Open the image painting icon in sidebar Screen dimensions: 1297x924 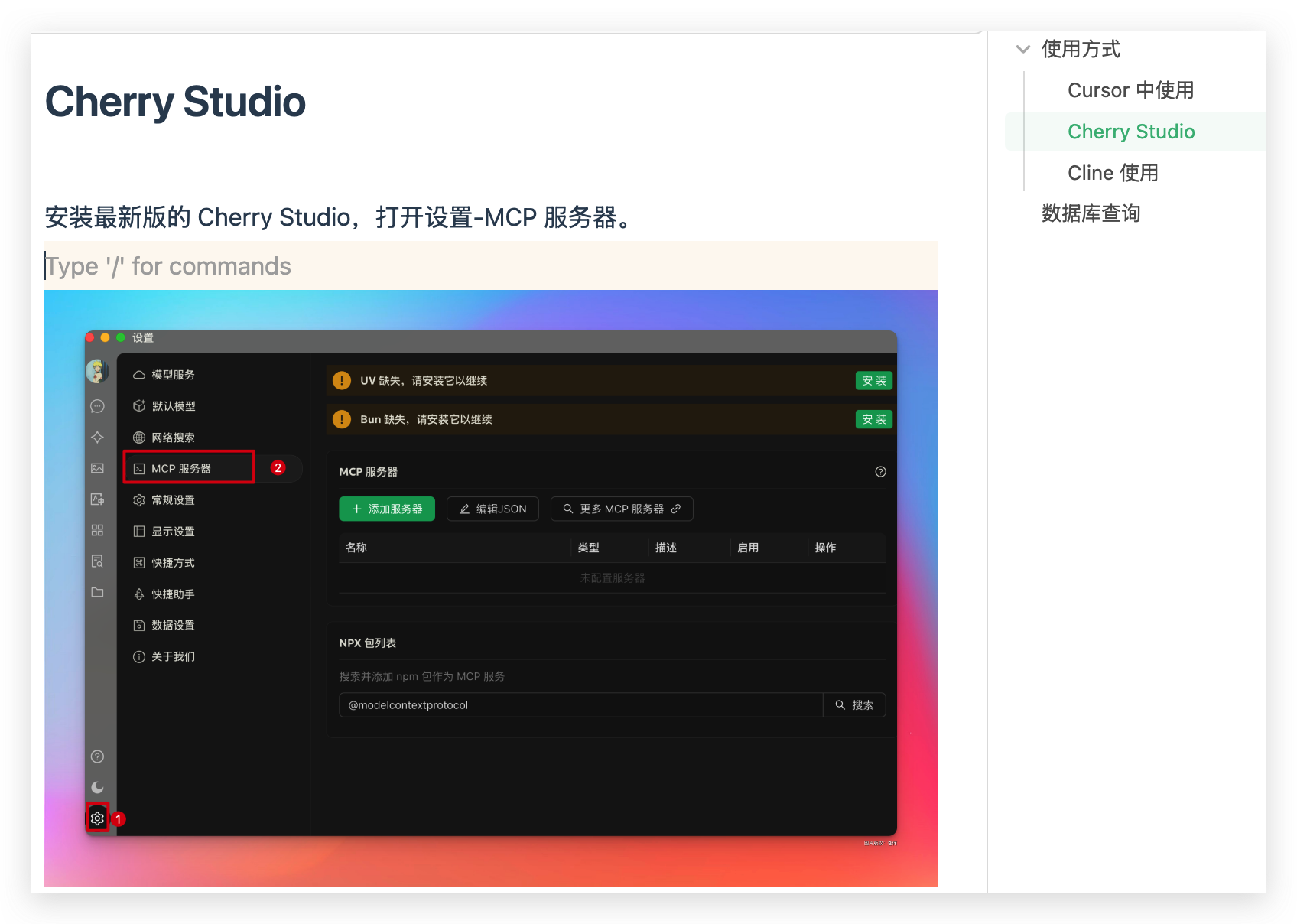click(97, 468)
